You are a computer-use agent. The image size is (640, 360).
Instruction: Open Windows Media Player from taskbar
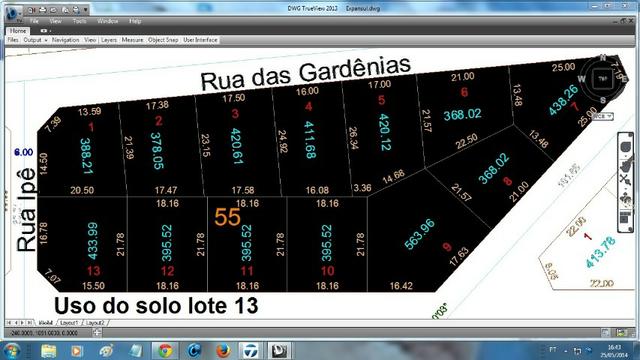tap(77, 351)
